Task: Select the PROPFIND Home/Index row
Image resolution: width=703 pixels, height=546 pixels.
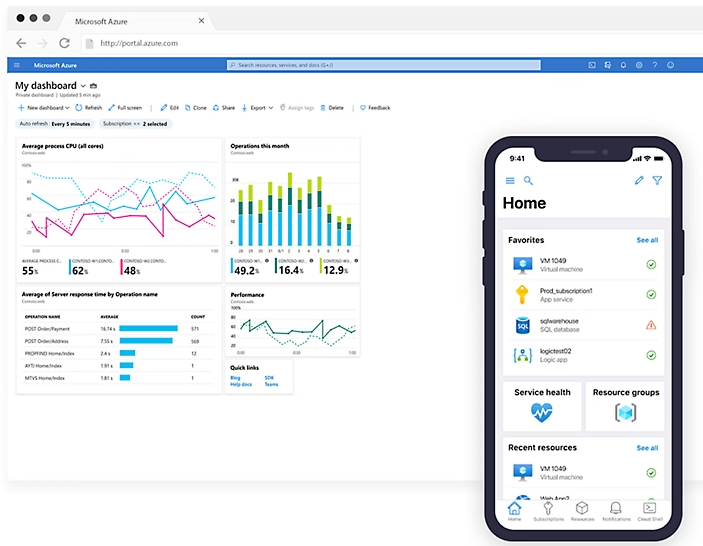Action: [117, 353]
